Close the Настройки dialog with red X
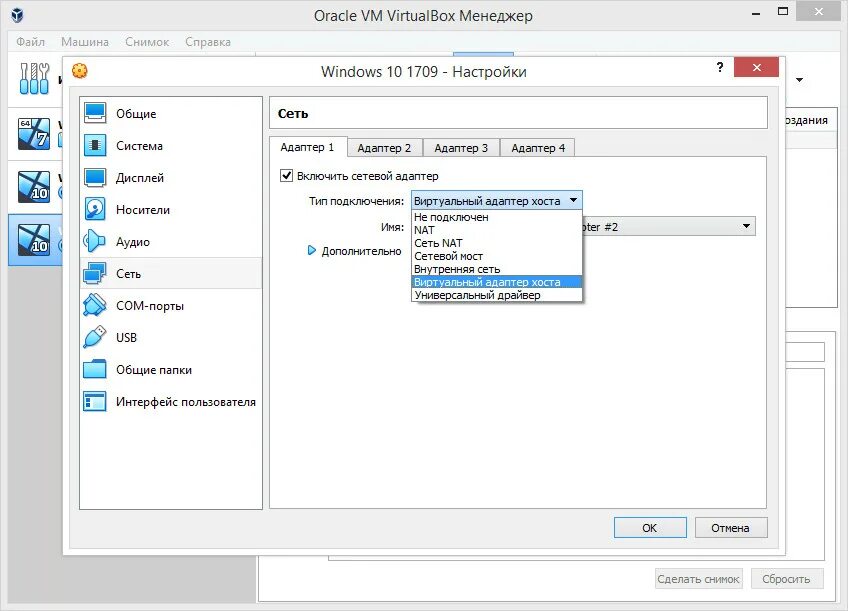848x611 pixels. (757, 67)
